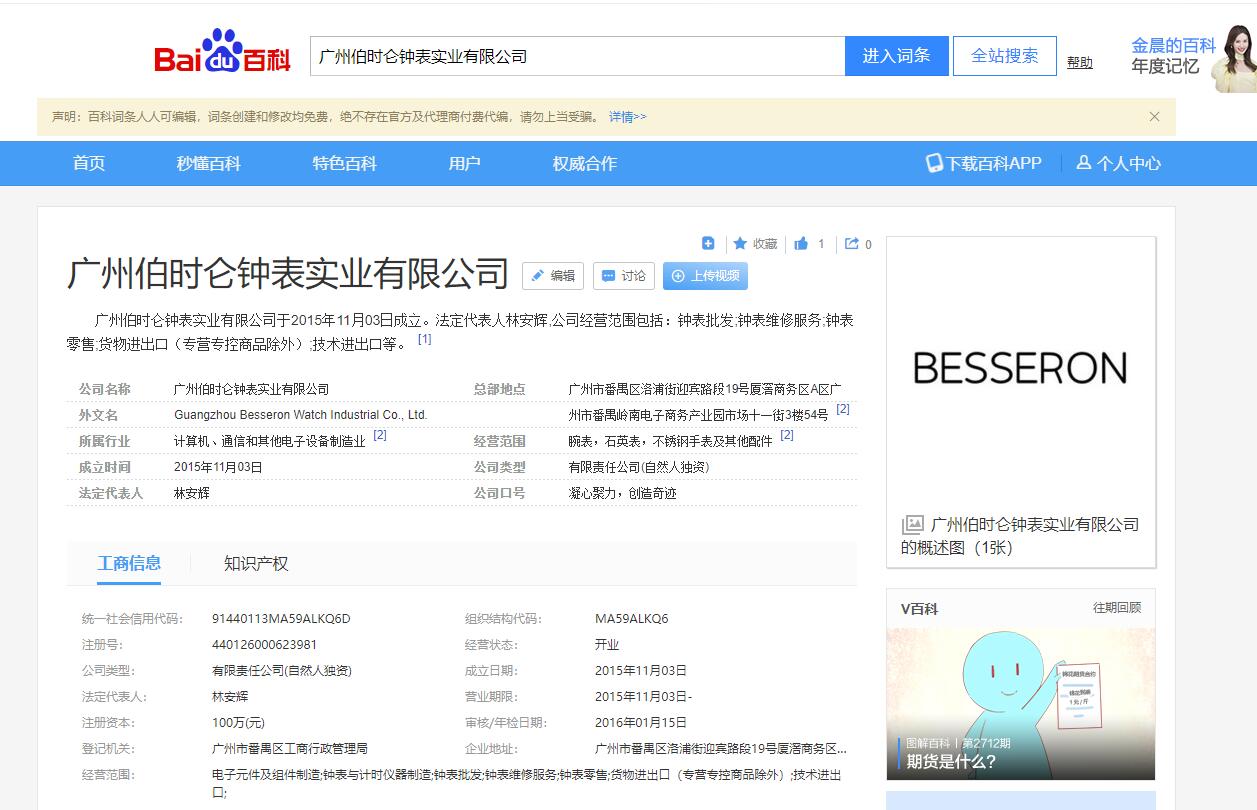The height and width of the screenshot is (810, 1257).
Task: Click 期货是什么? title text
Action: 951,761
